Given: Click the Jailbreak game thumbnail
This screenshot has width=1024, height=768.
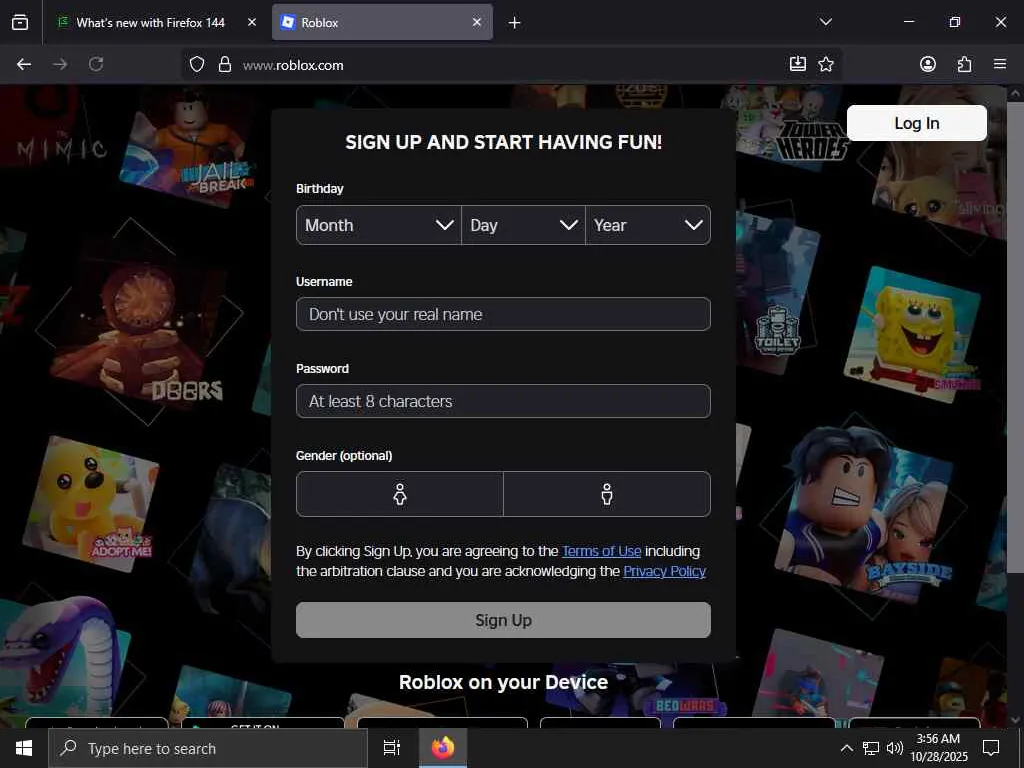Looking at the screenshot, I should point(189,152).
